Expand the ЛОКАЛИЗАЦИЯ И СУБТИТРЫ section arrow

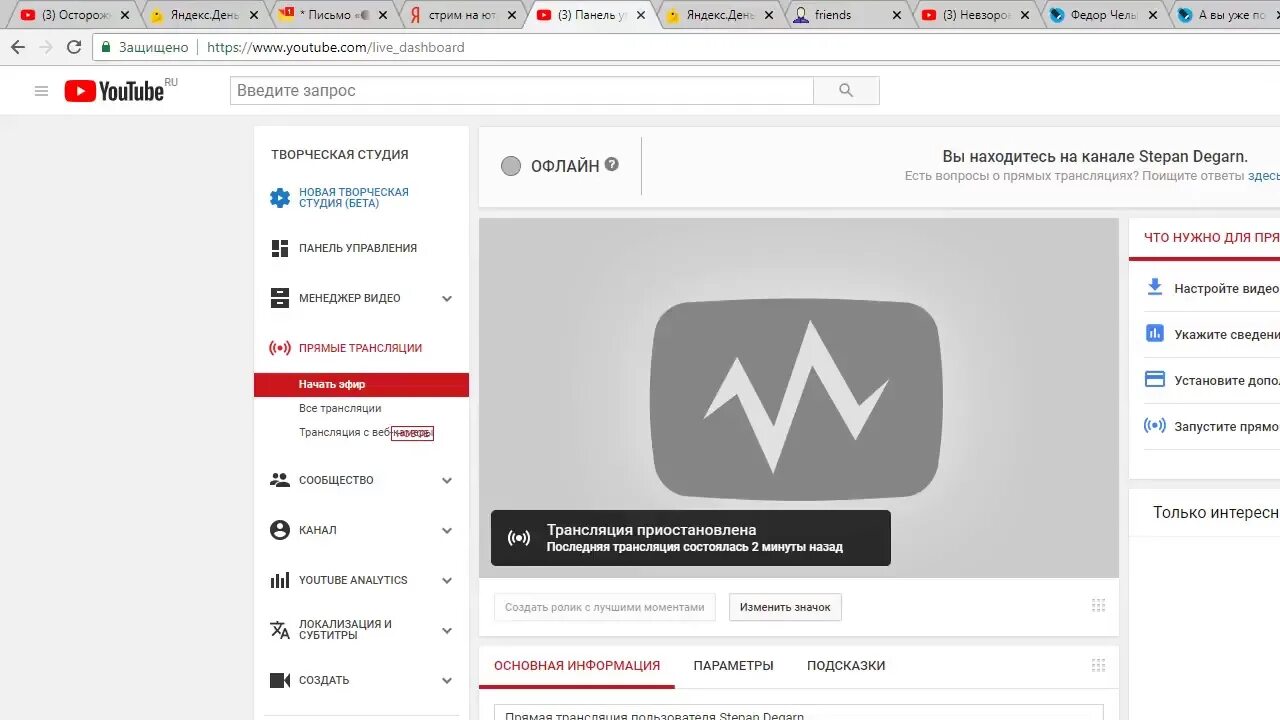447,630
